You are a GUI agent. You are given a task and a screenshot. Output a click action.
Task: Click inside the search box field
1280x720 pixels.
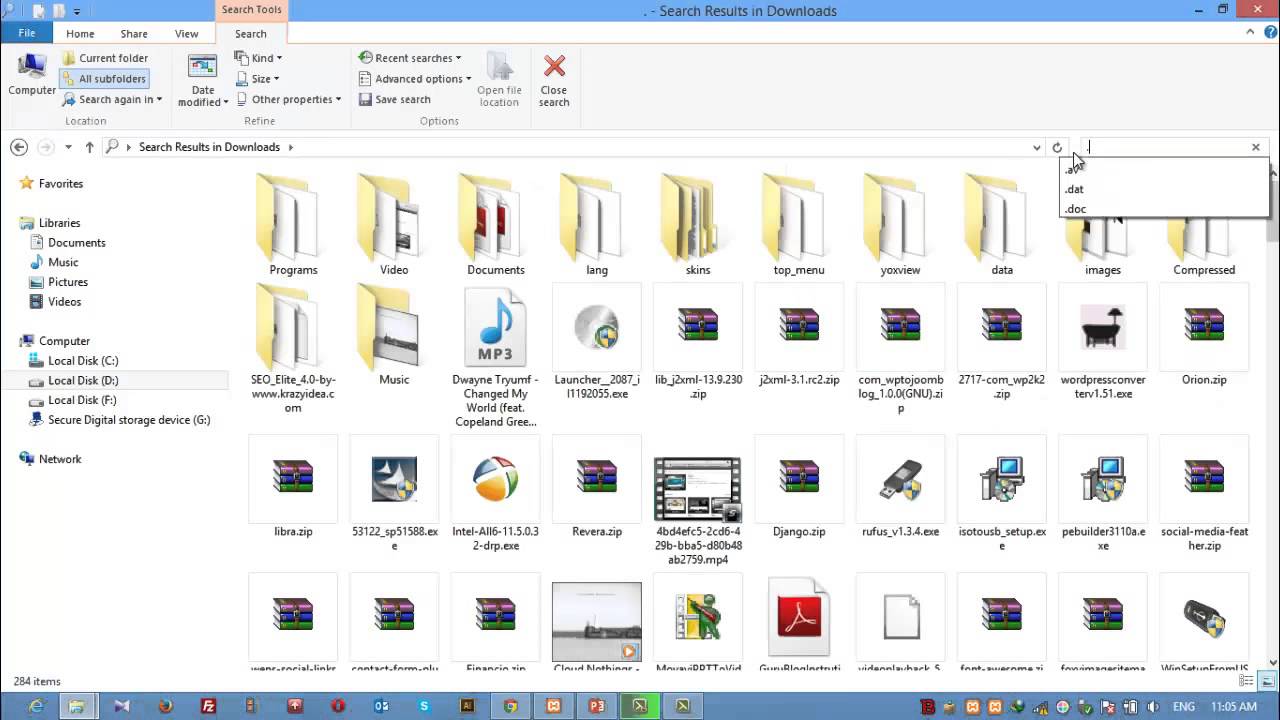pos(1165,147)
